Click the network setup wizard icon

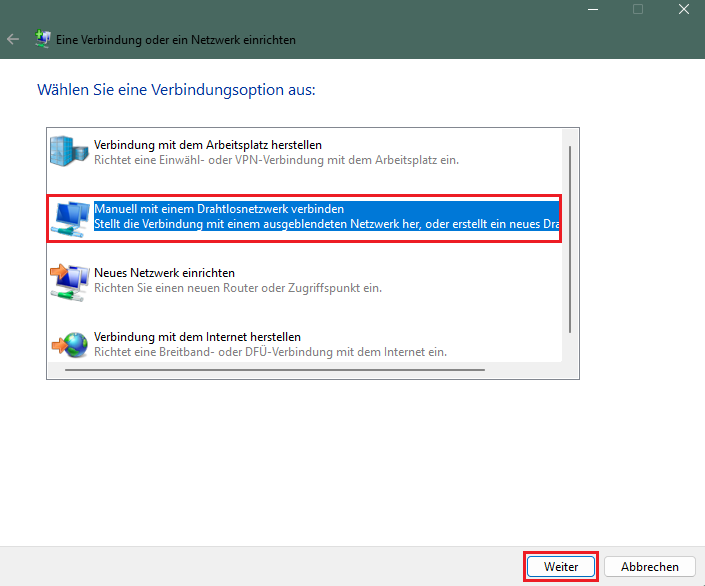42,39
